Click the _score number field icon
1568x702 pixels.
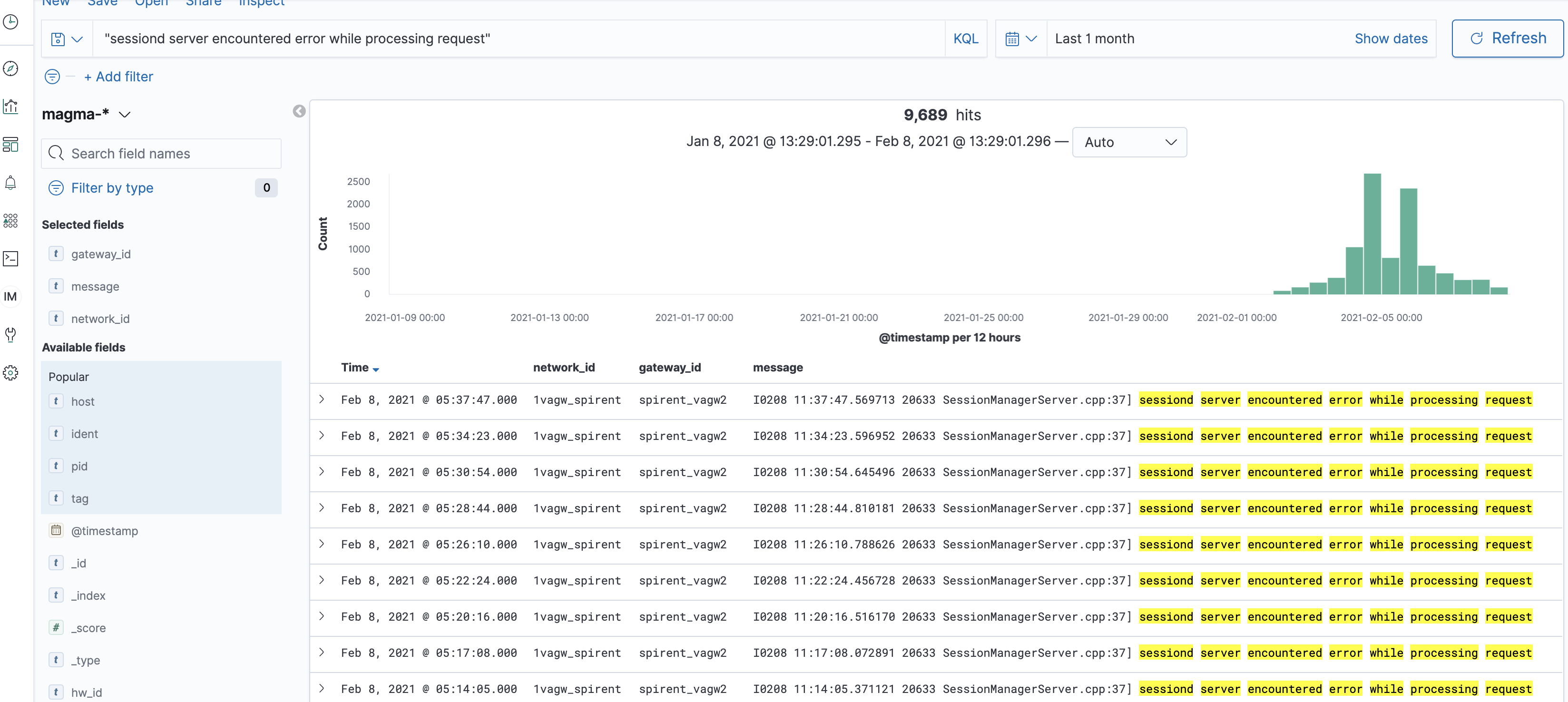click(56, 627)
